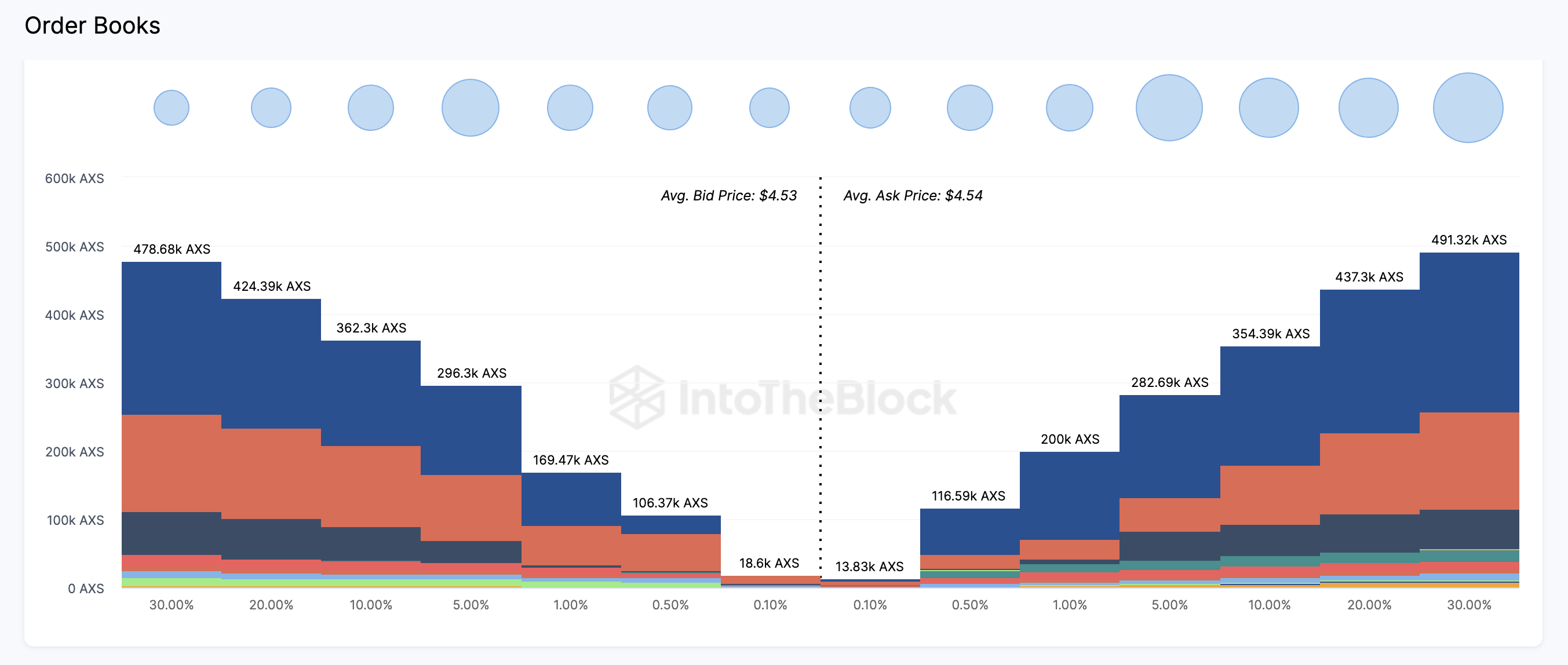Click the bubble above the ask-side 10.00% bar

tap(1268, 108)
